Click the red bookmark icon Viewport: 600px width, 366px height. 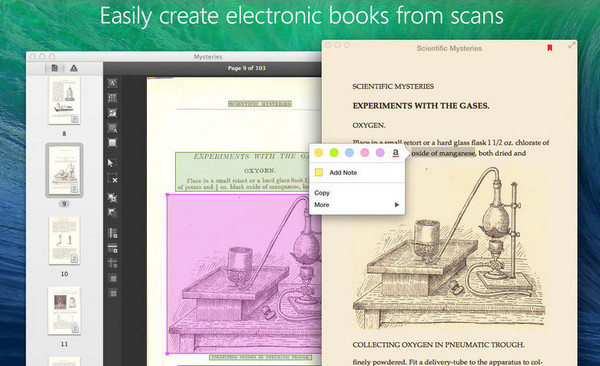pos(549,48)
